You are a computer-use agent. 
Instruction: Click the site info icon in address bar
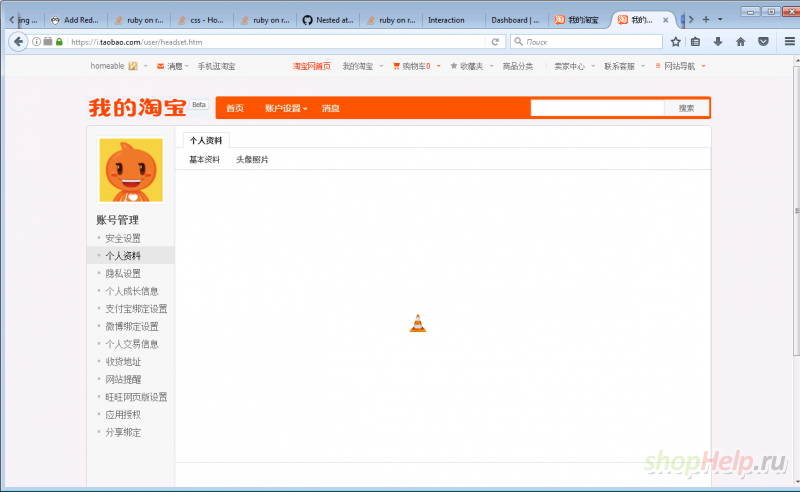36,42
